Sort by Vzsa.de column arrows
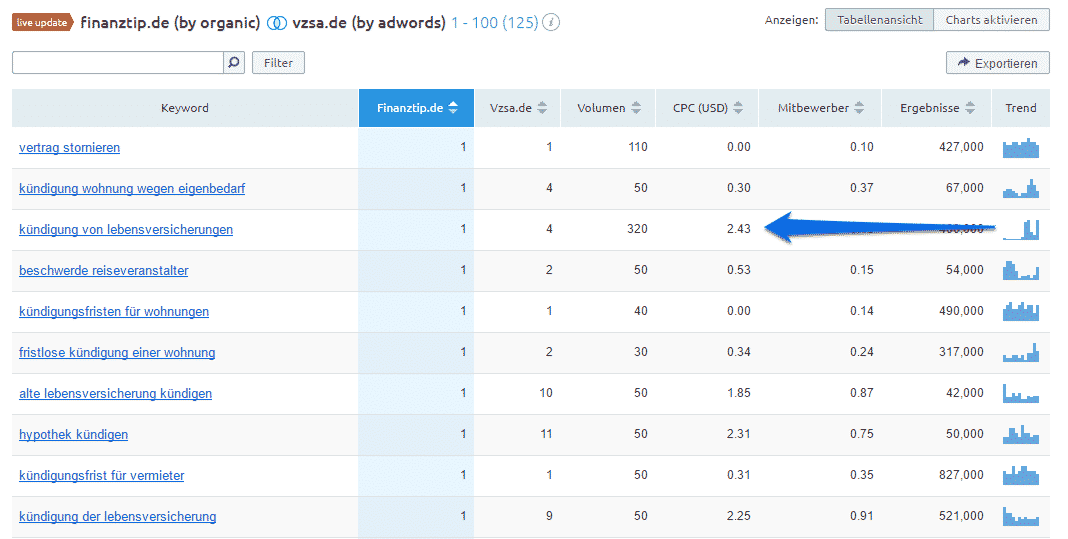 (x=542, y=108)
